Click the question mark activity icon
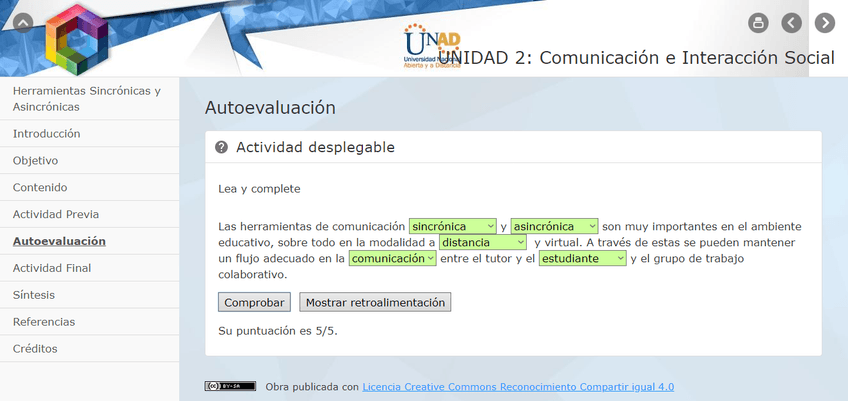 pos(221,147)
